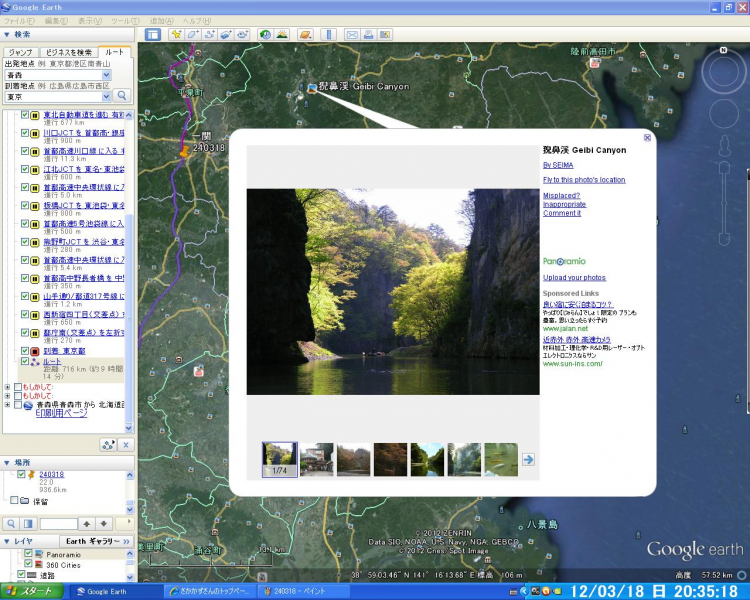
Task: Play tour button below search results
Action: pyautogui.click(x=109, y=445)
